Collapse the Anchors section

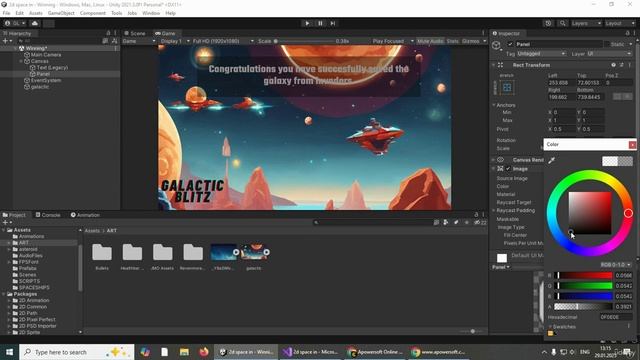494,105
